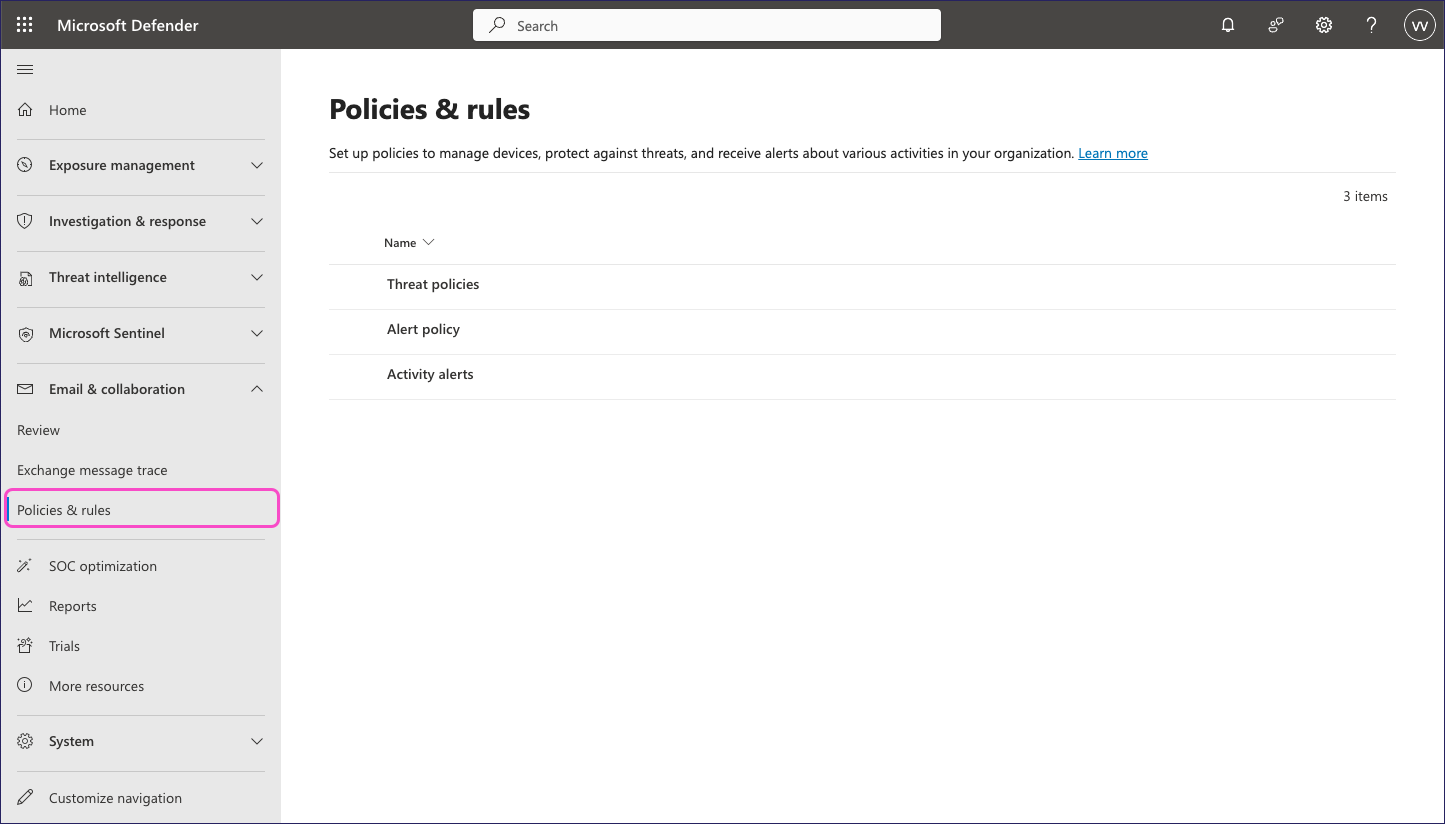Click the Trials icon in the sidebar
This screenshot has width=1445, height=824.
click(25, 645)
